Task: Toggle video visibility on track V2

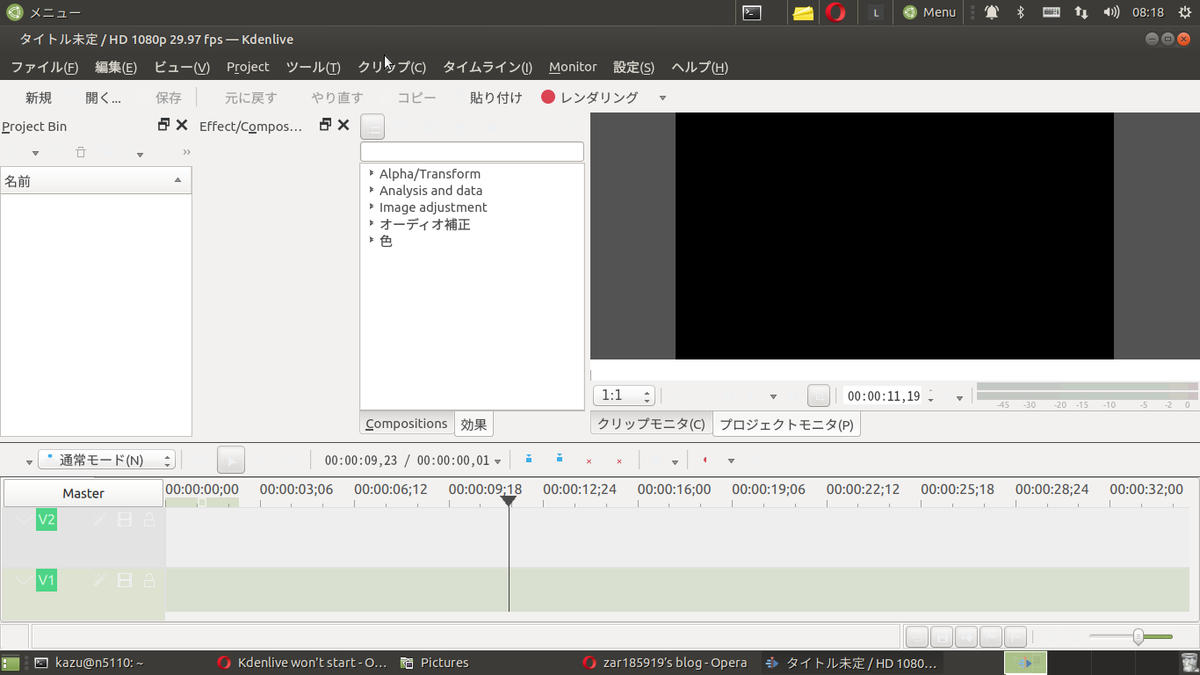Action: [x=124, y=520]
